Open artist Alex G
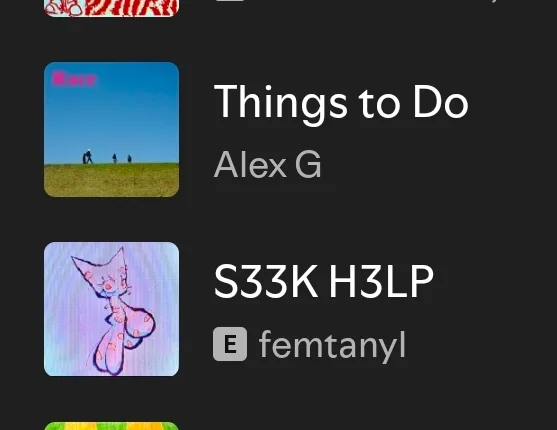The height and width of the screenshot is (430, 557). pyautogui.click(x=268, y=164)
